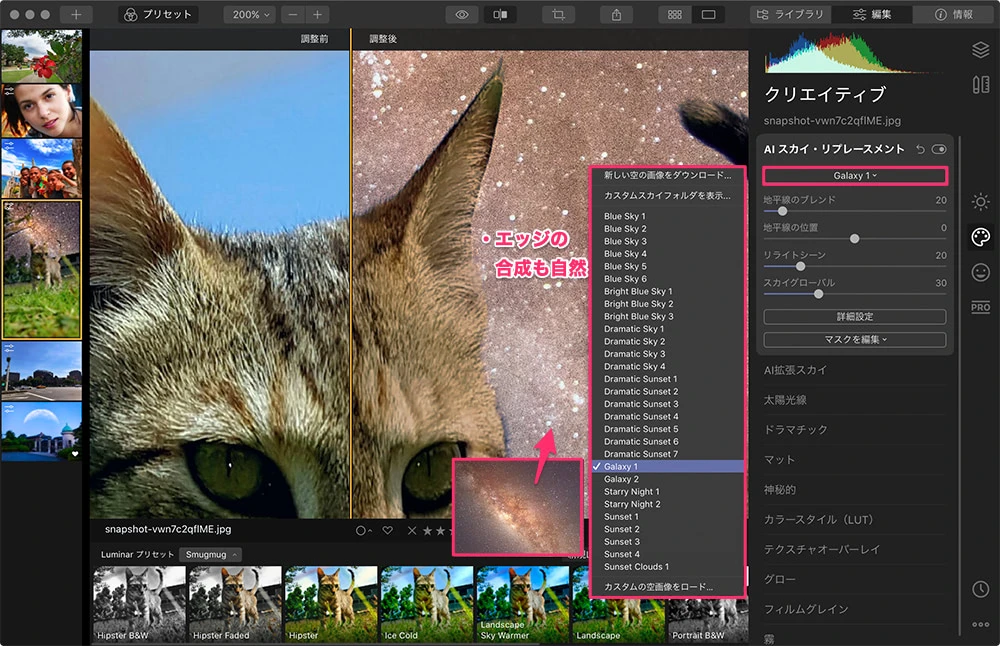The image size is (1000, 646).
Task: Switch to single image view icon
Action: tap(708, 14)
